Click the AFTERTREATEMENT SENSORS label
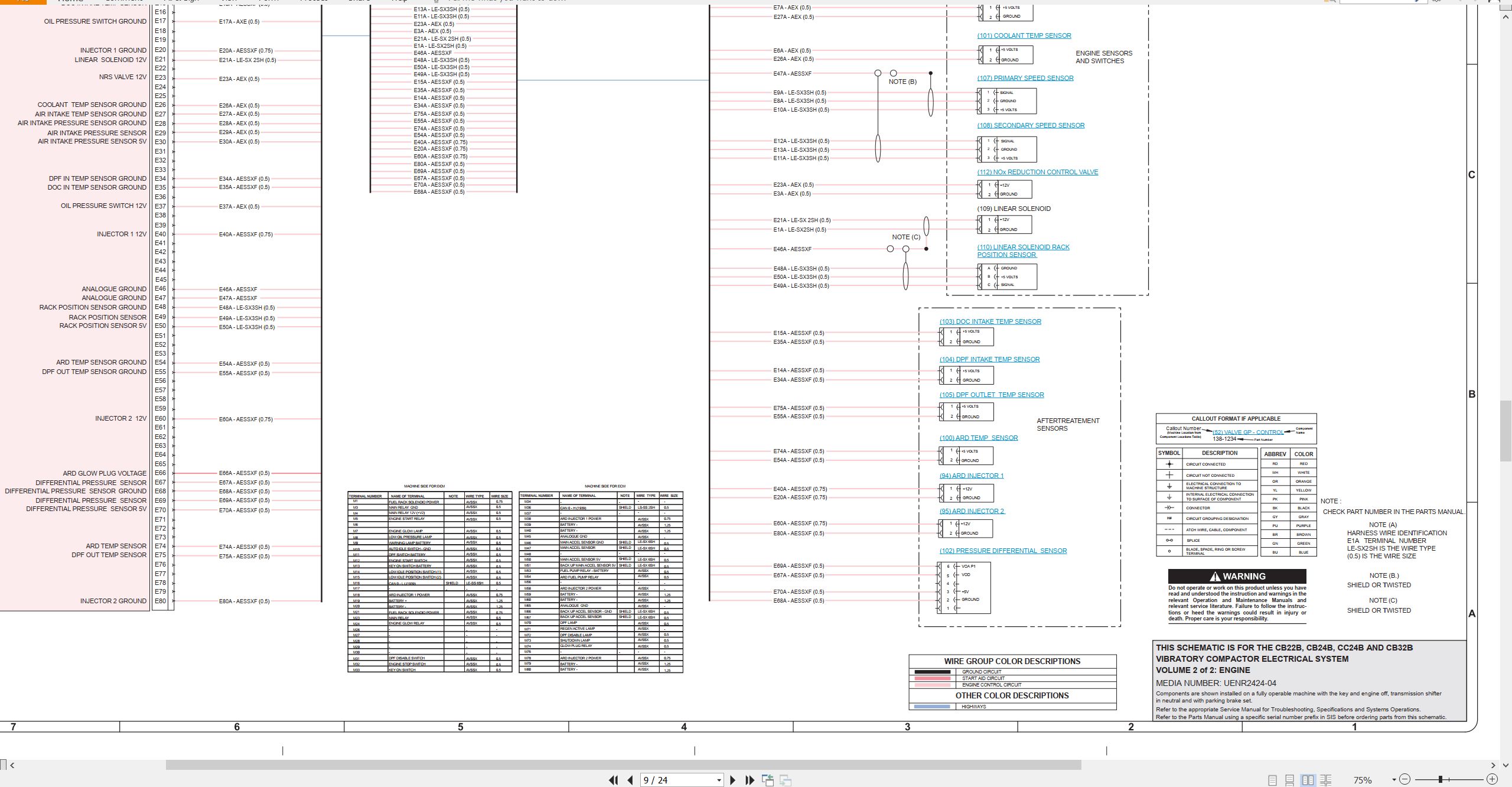The height and width of the screenshot is (787, 1512). pyautogui.click(x=1068, y=424)
